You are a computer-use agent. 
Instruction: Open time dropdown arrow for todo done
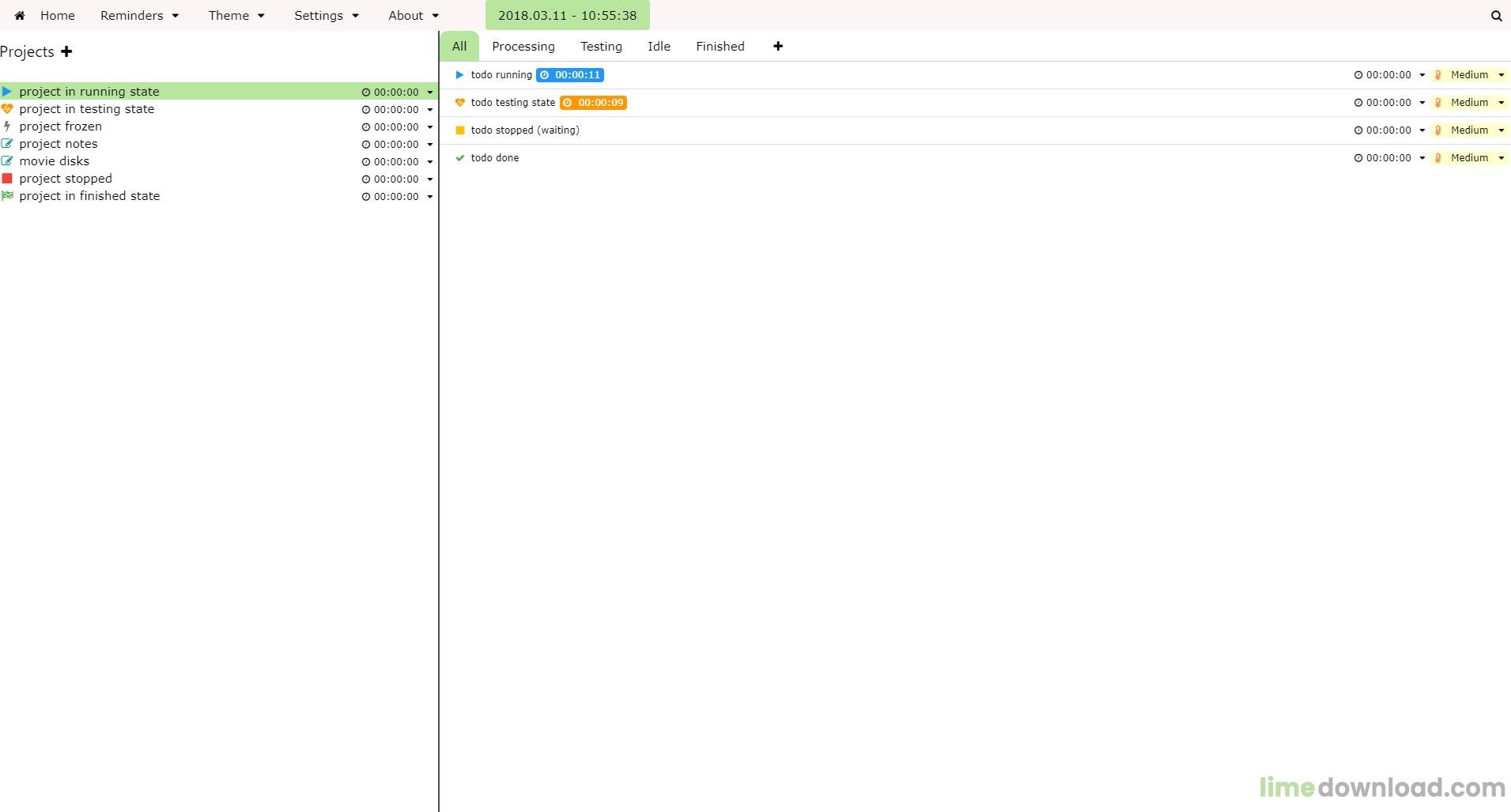point(1422,158)
